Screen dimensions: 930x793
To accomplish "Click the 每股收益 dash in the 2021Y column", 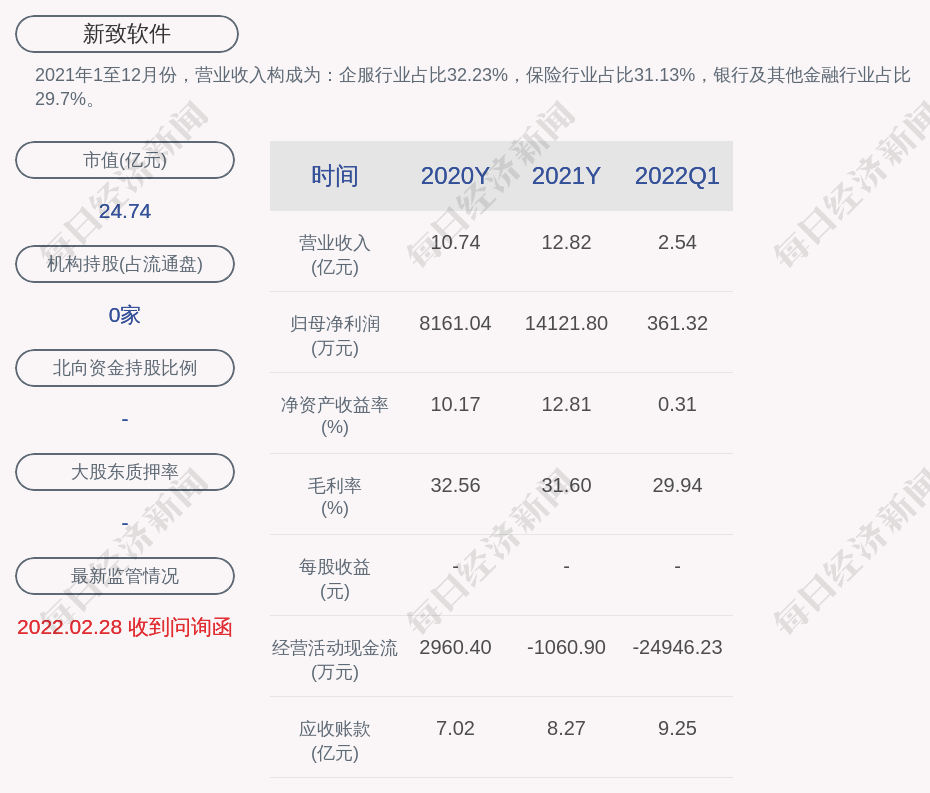I will [566, 567].
